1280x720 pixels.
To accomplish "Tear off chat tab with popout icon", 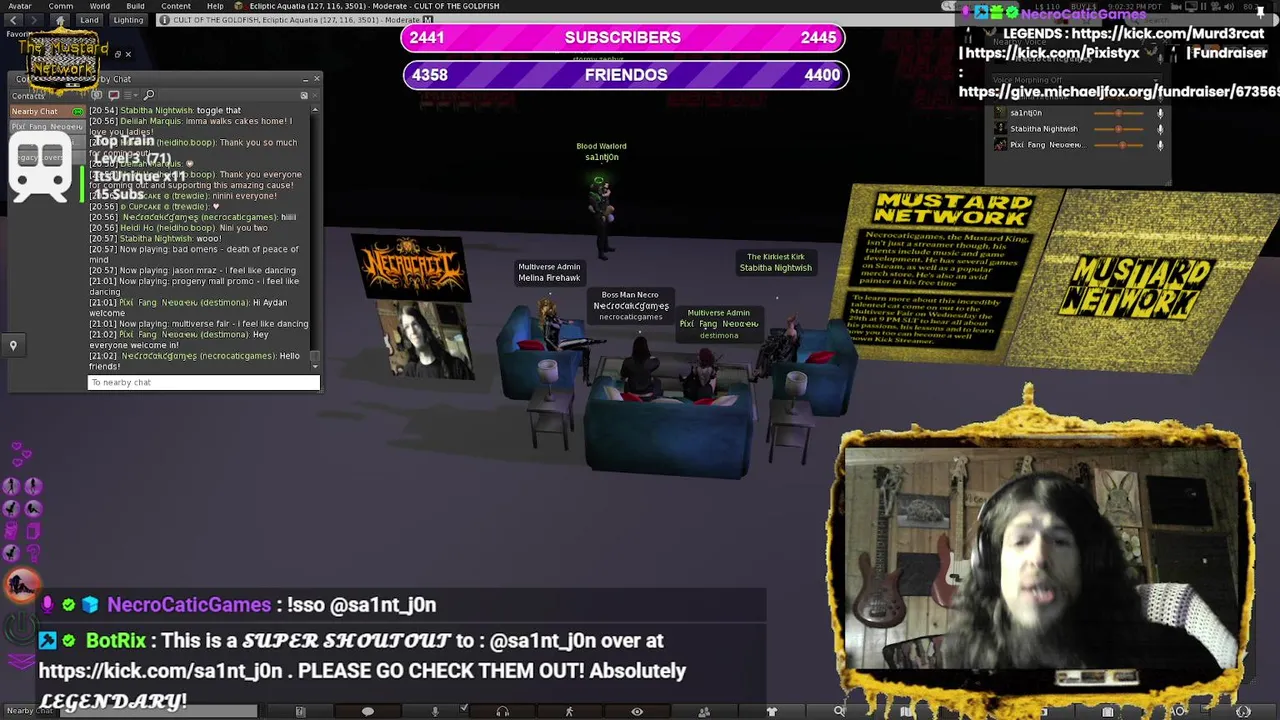I will 304,95.
